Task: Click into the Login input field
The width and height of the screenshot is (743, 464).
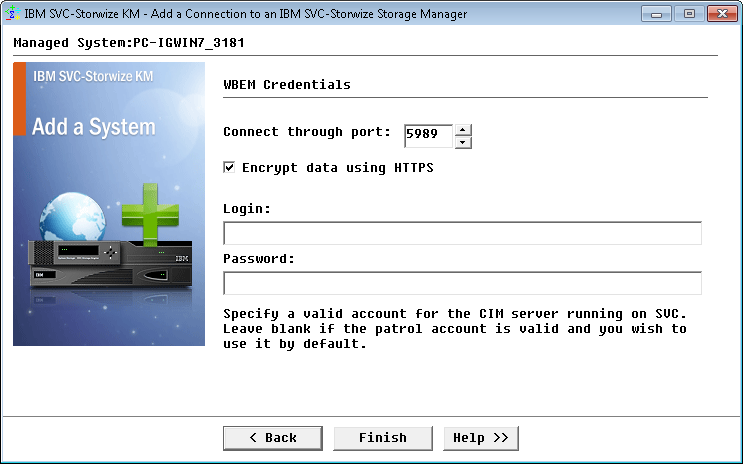Action: click(462, 233)
